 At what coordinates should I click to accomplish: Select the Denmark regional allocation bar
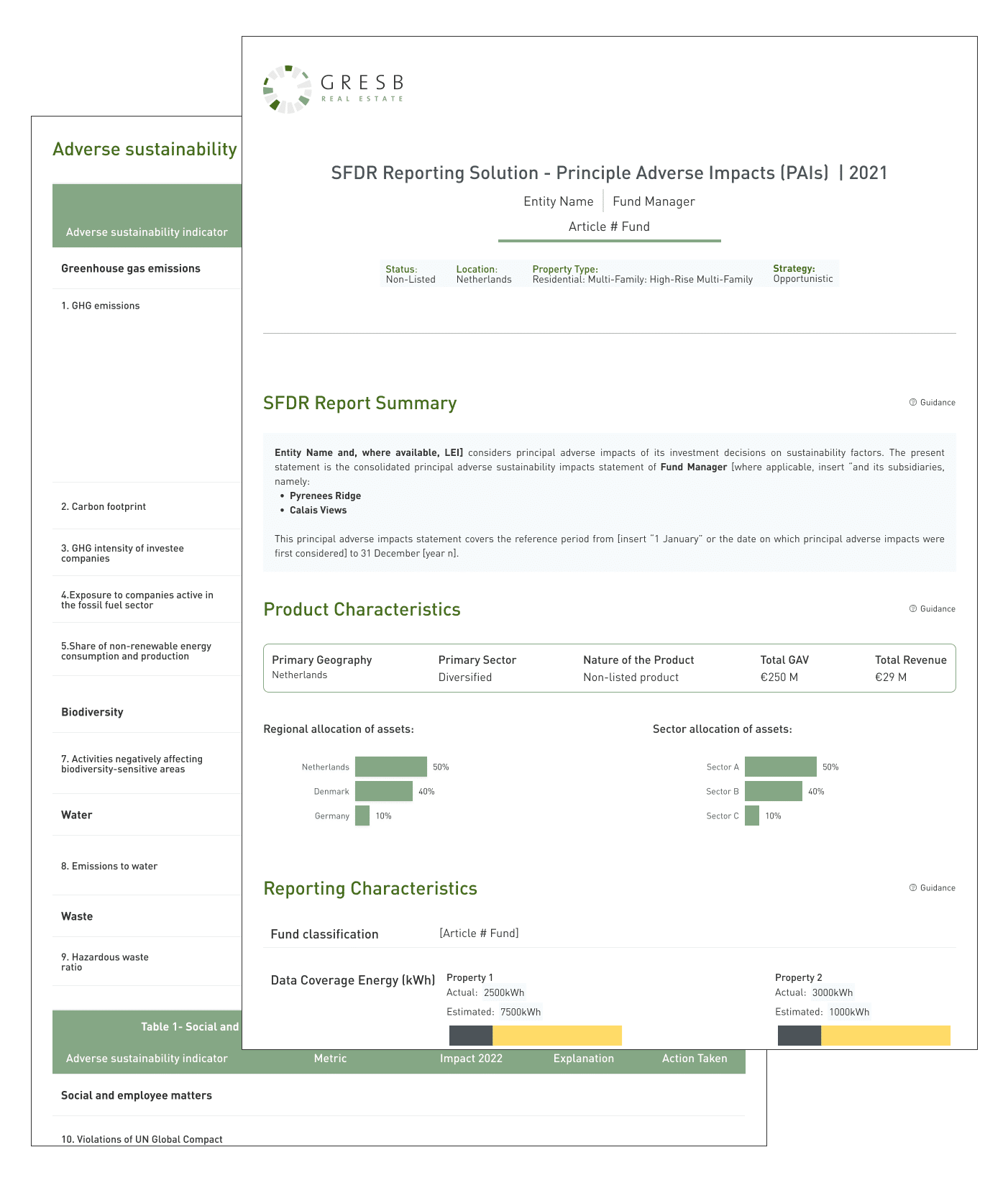pyautogui.click(x=384, y=791)
